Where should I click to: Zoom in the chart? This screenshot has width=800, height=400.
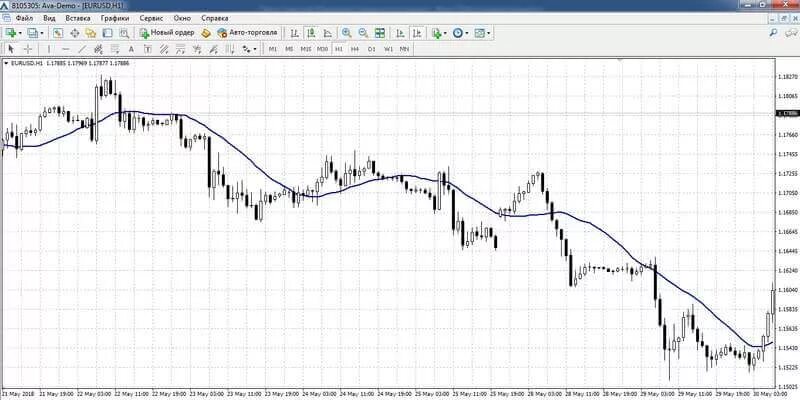[x=346, y=33]
